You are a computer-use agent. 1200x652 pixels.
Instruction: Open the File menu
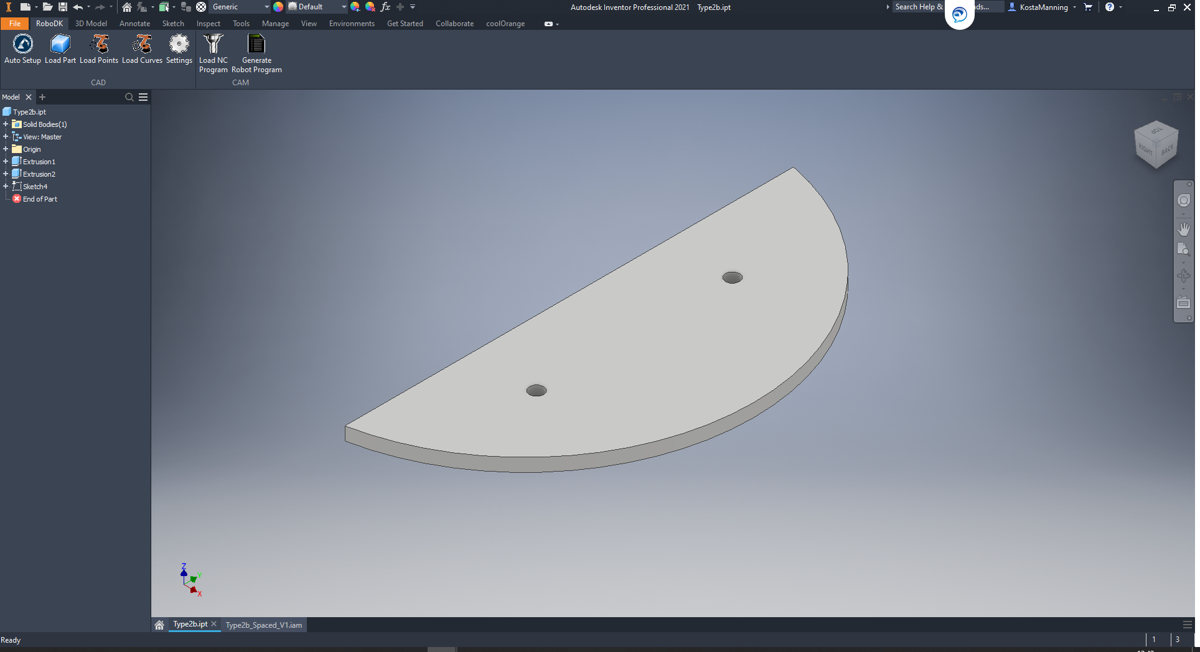click(x=15, y=23)
